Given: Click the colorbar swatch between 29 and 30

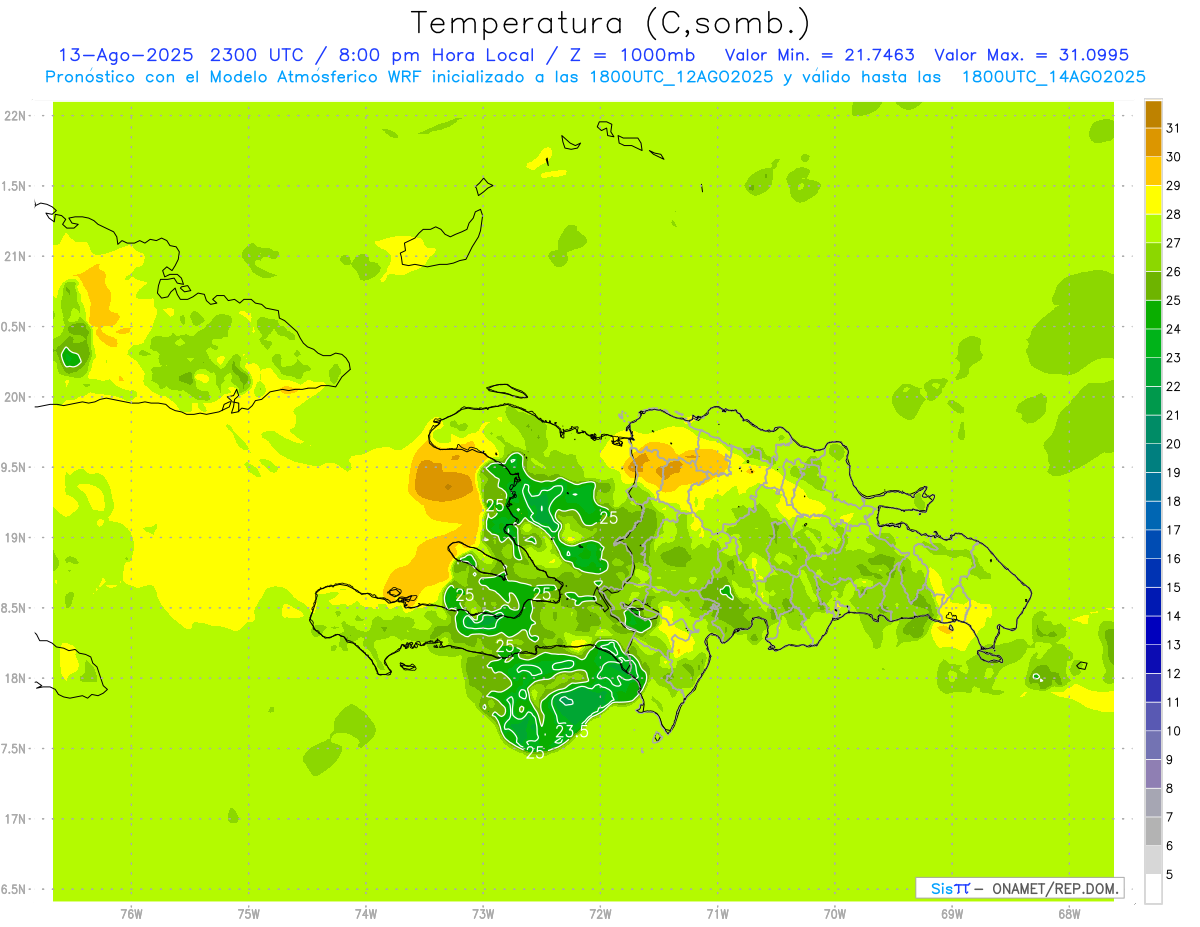Looking at the screenshot, I should pyautogui.click(x=1153, y=171).
